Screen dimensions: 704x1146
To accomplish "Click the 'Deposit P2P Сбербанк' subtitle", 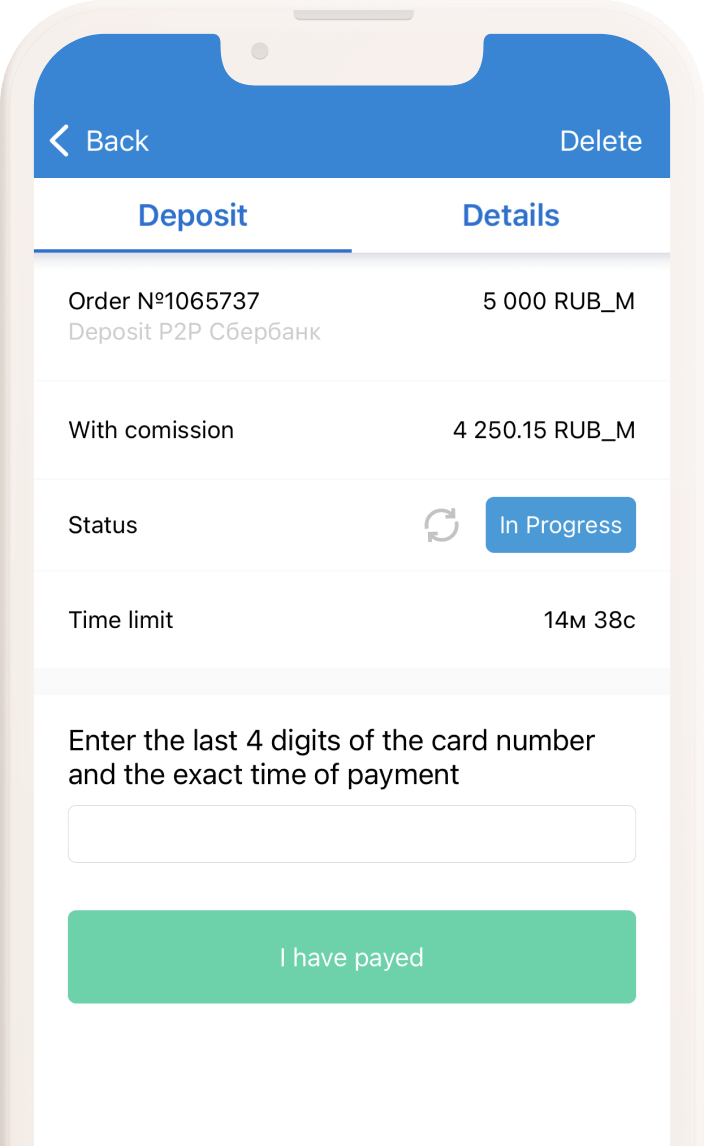I will click(194, 332).
